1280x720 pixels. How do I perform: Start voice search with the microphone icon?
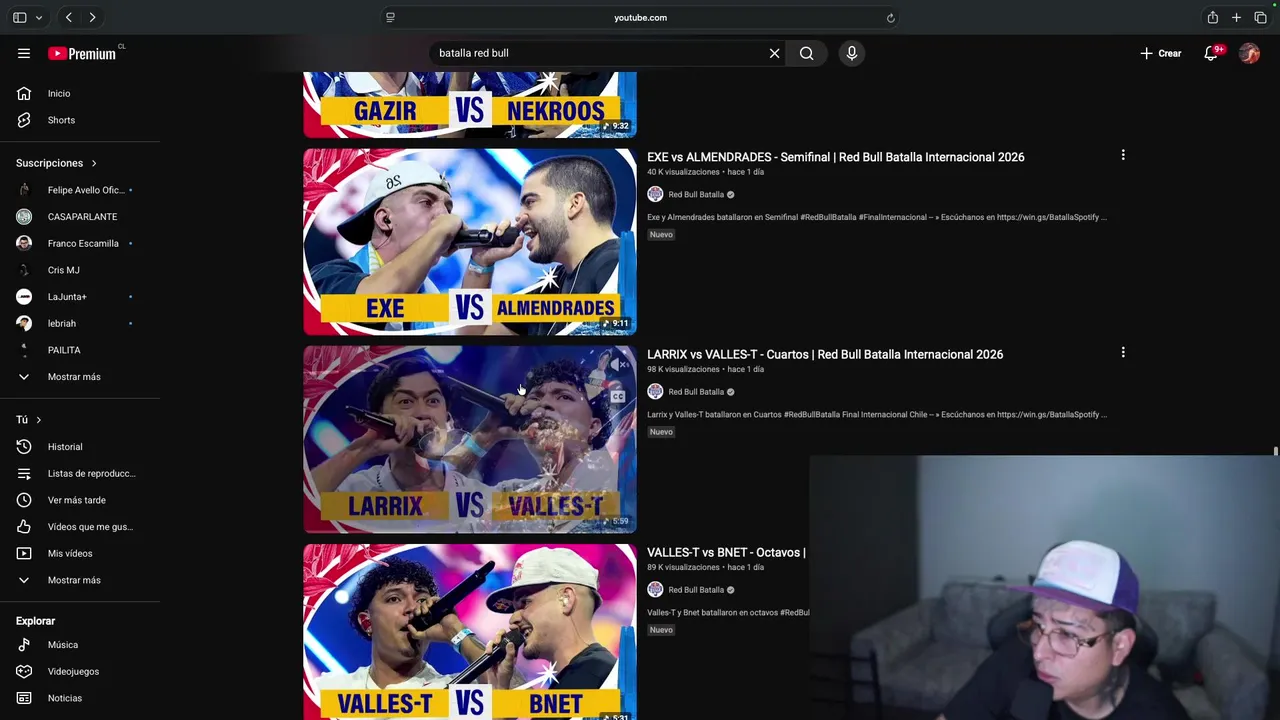(x=852, y=53)
